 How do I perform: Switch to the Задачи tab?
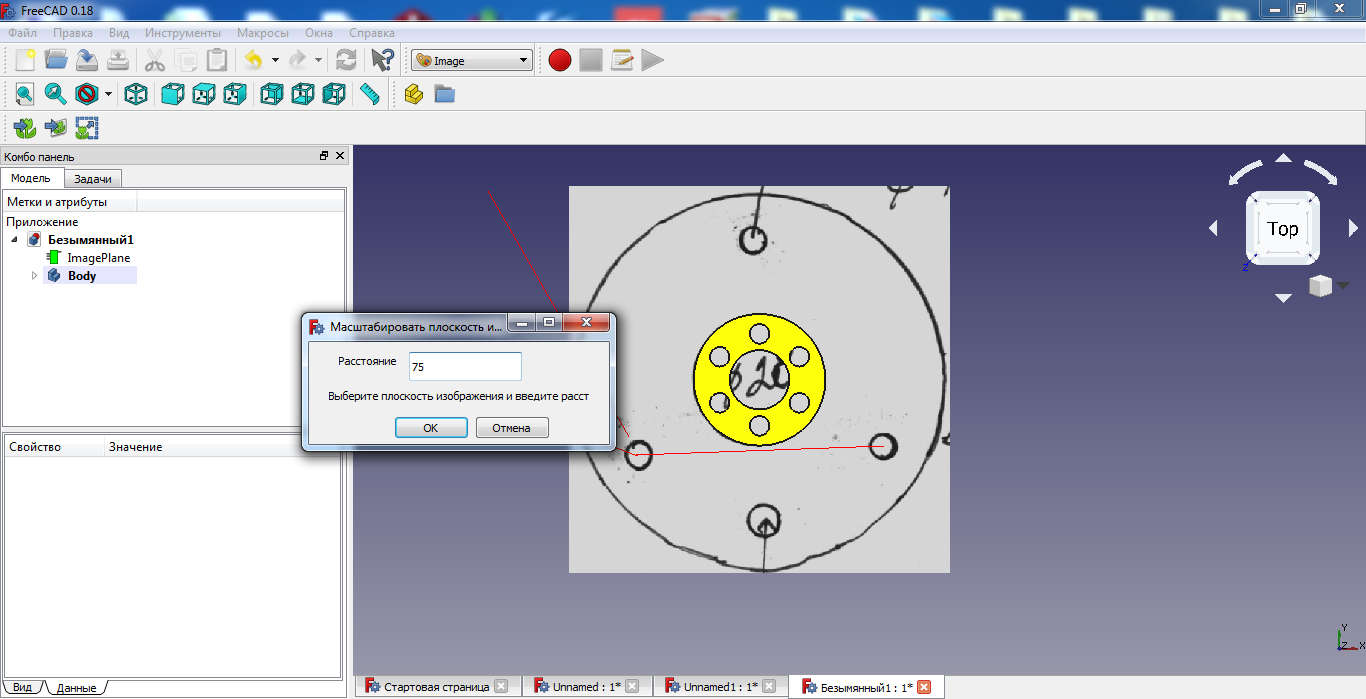pos(93,178)
